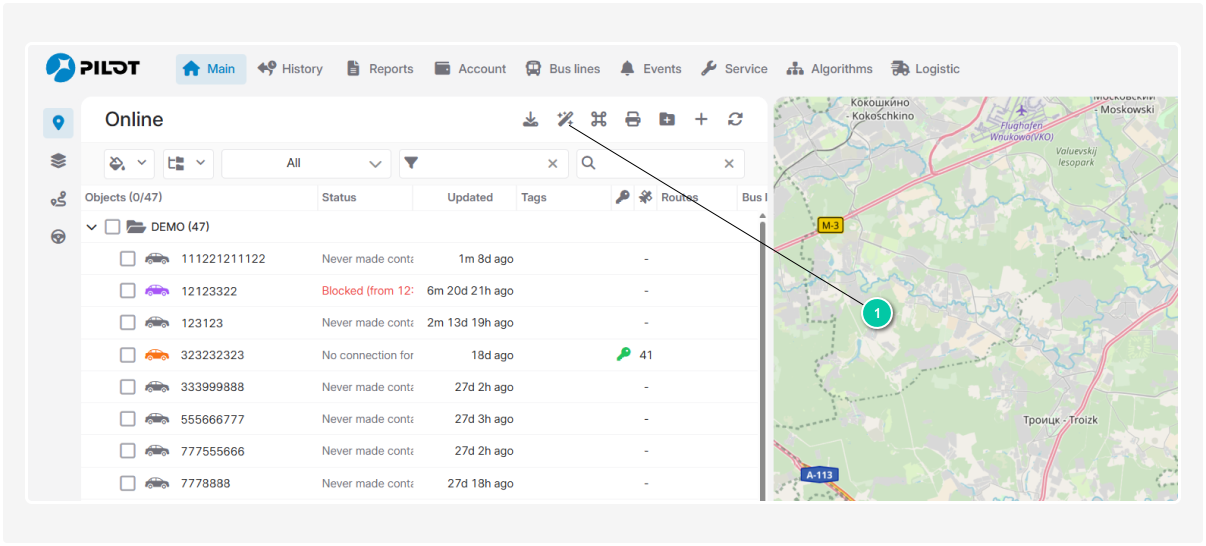The height and width of the screenshot is (546, 1206).
Task: Click the route sidebar icon
Action: [x=58, y=199]
